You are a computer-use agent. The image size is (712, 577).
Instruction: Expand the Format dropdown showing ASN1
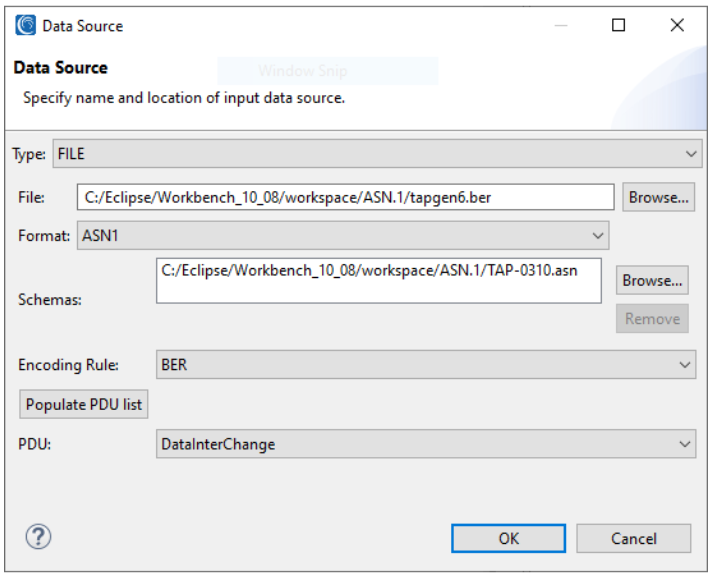(x=342, y=236)
